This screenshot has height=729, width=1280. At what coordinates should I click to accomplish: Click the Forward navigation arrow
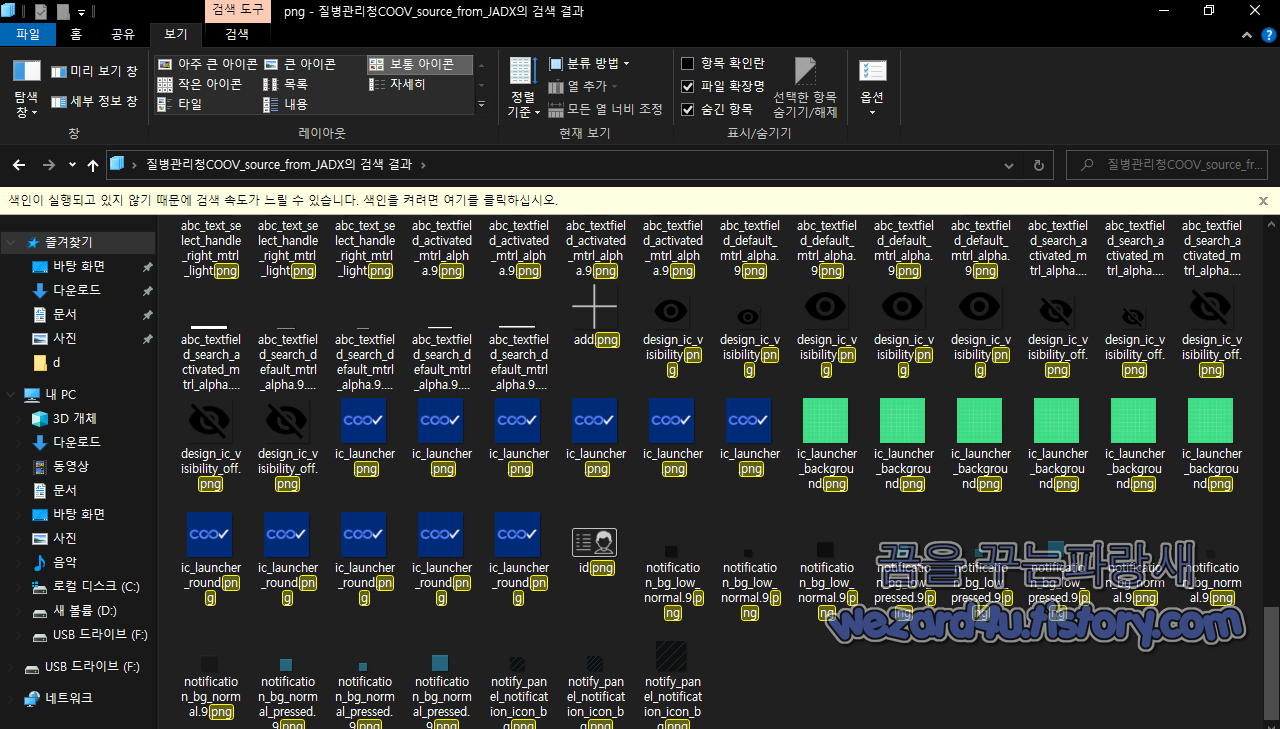(48, 164)
